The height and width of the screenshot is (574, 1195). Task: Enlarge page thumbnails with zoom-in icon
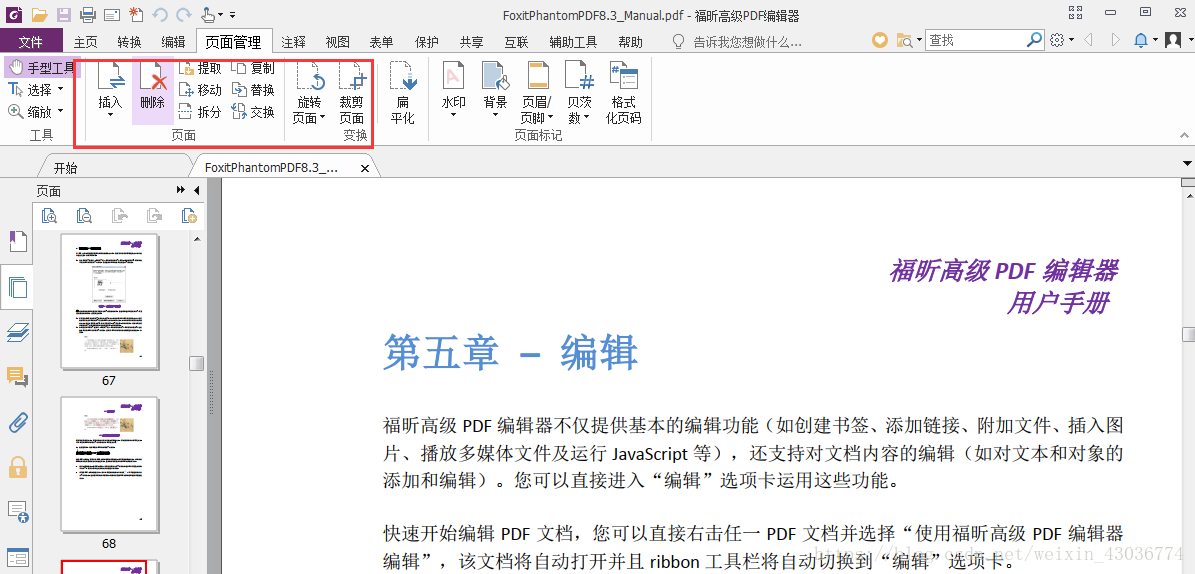(50, 216)
